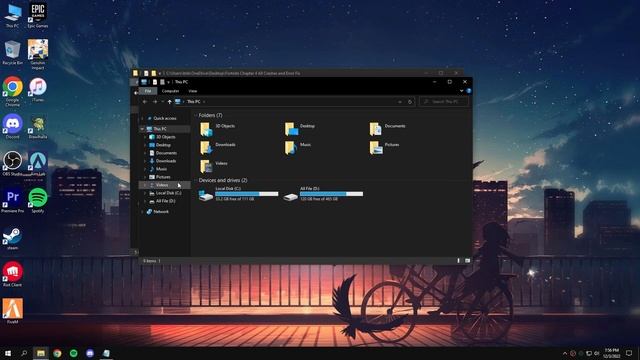Launch Brawlhalla desktop shortcut

coord(38,127)
